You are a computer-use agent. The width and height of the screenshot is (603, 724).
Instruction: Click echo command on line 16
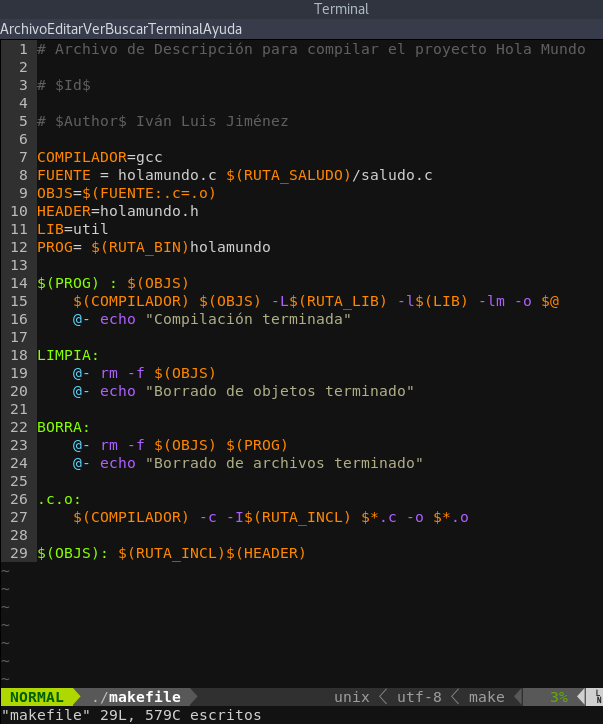click(x=118, y=319)
